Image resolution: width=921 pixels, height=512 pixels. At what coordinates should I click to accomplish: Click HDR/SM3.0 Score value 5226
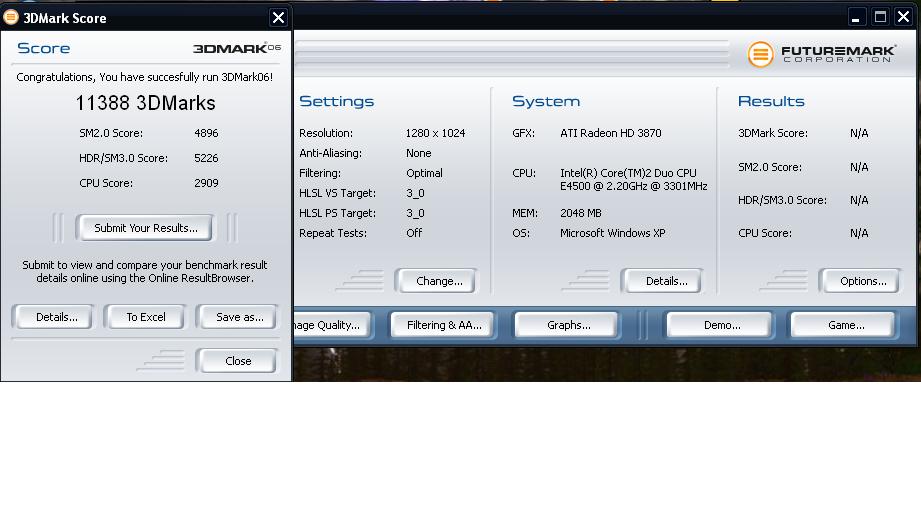[x=206, y=158]
